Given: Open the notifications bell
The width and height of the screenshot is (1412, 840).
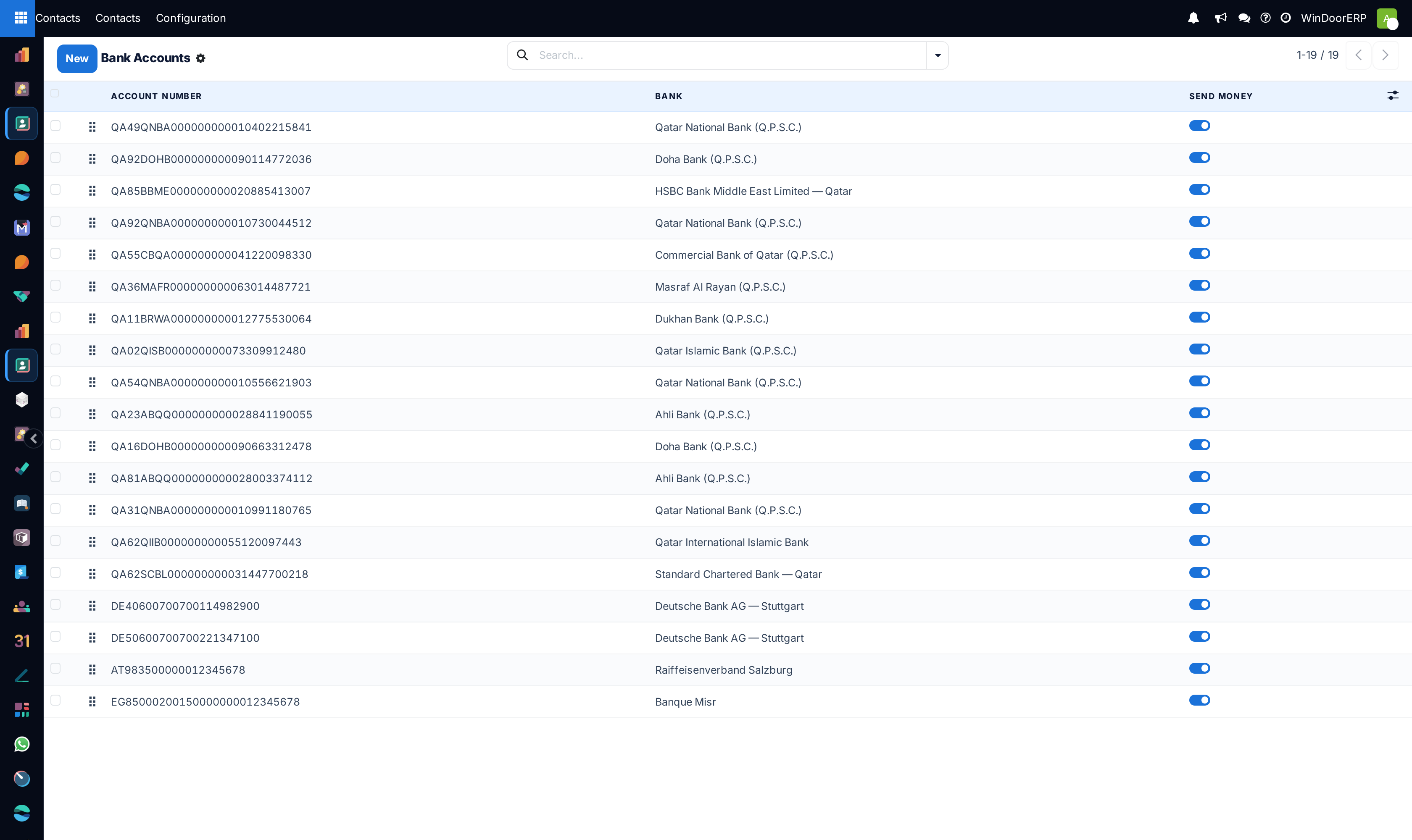Looking at the screenshot, I should pyautogui.click(x=1193, y=18).
